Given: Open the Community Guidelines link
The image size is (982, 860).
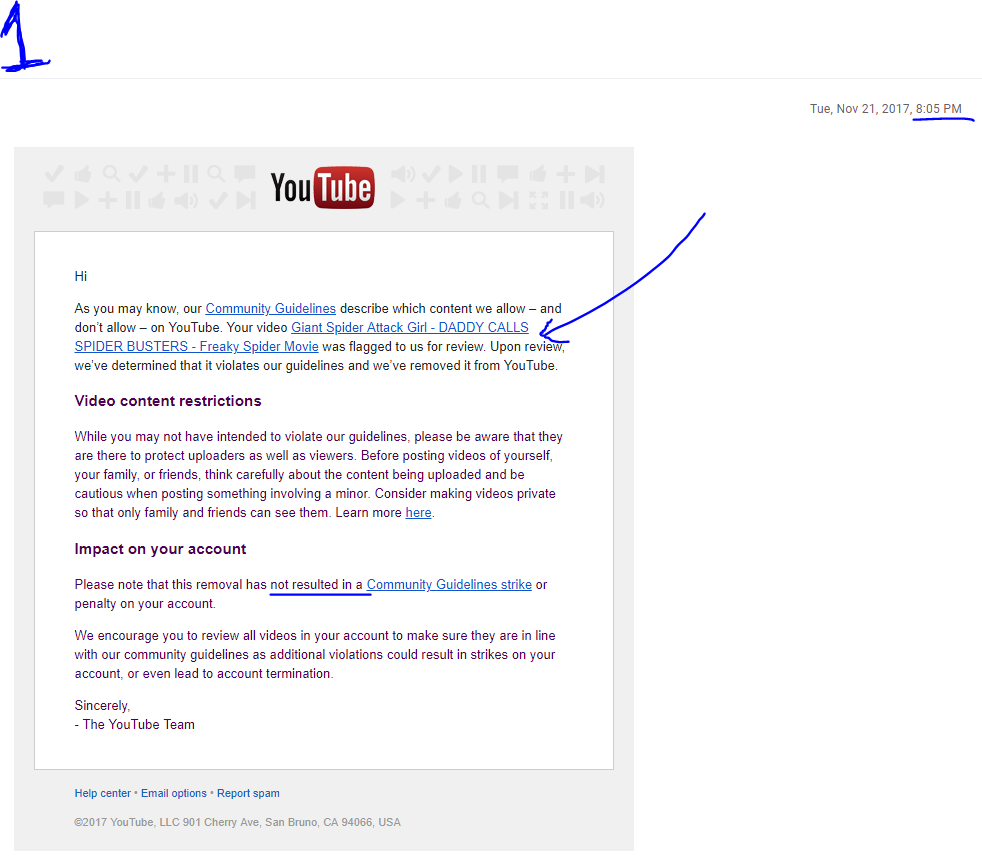Looking at the screenshot, I should click(271, 309).
